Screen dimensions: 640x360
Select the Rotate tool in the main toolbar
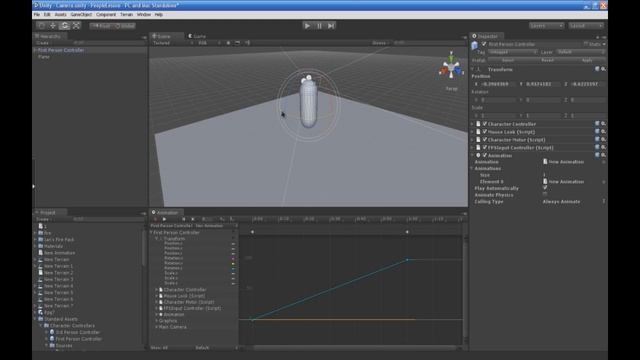(64, 26)
